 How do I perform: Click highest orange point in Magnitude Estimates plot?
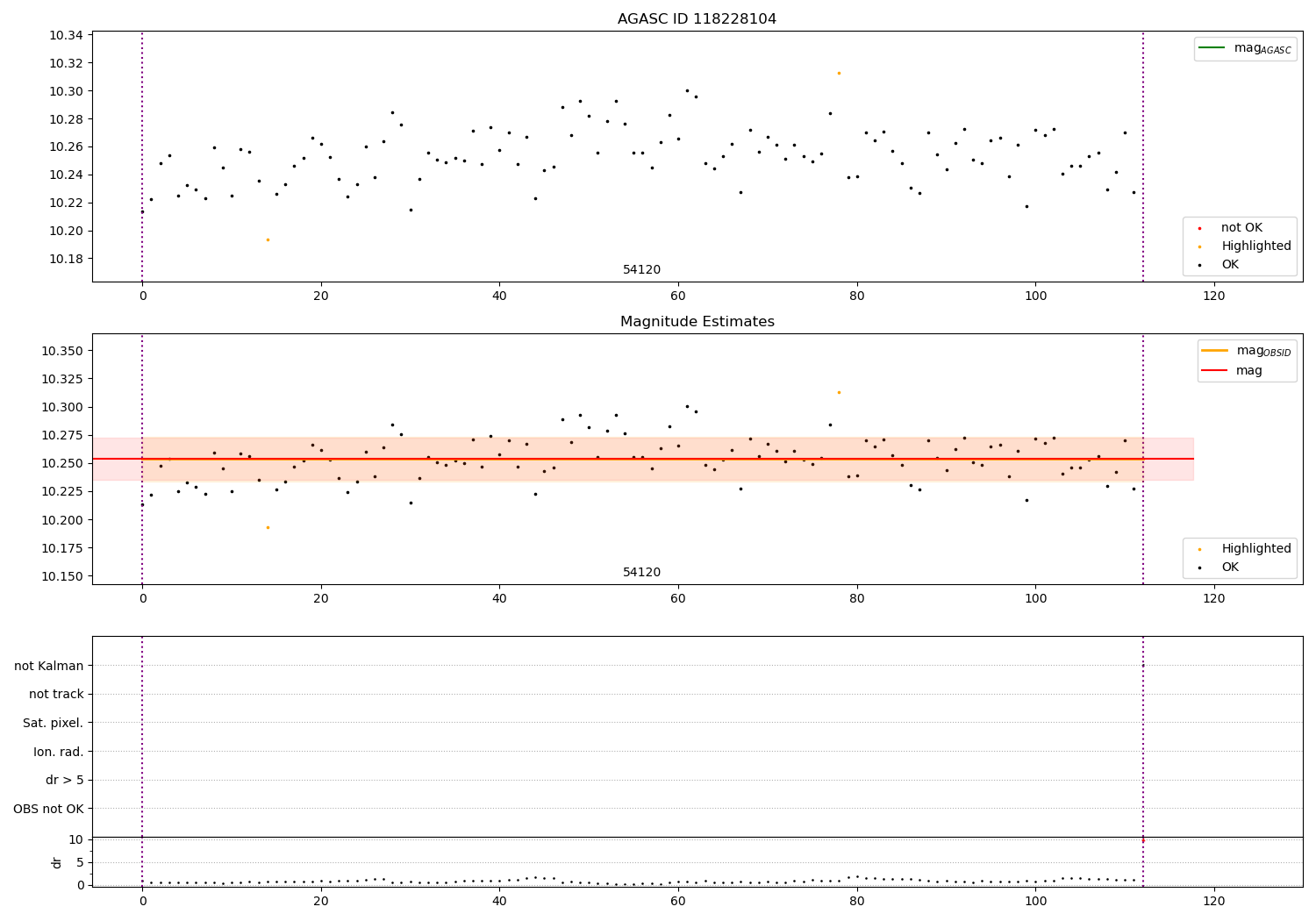(839, 392)
